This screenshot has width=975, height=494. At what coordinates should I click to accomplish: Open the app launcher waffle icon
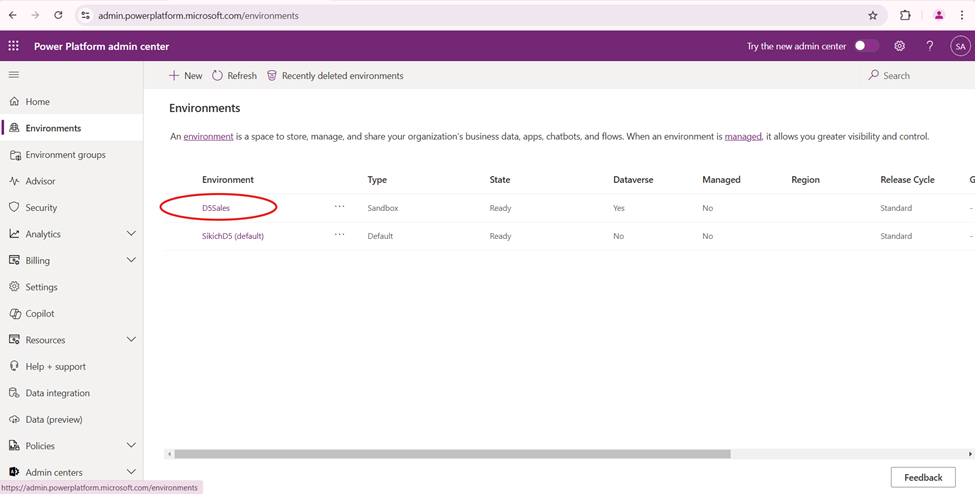14,46
